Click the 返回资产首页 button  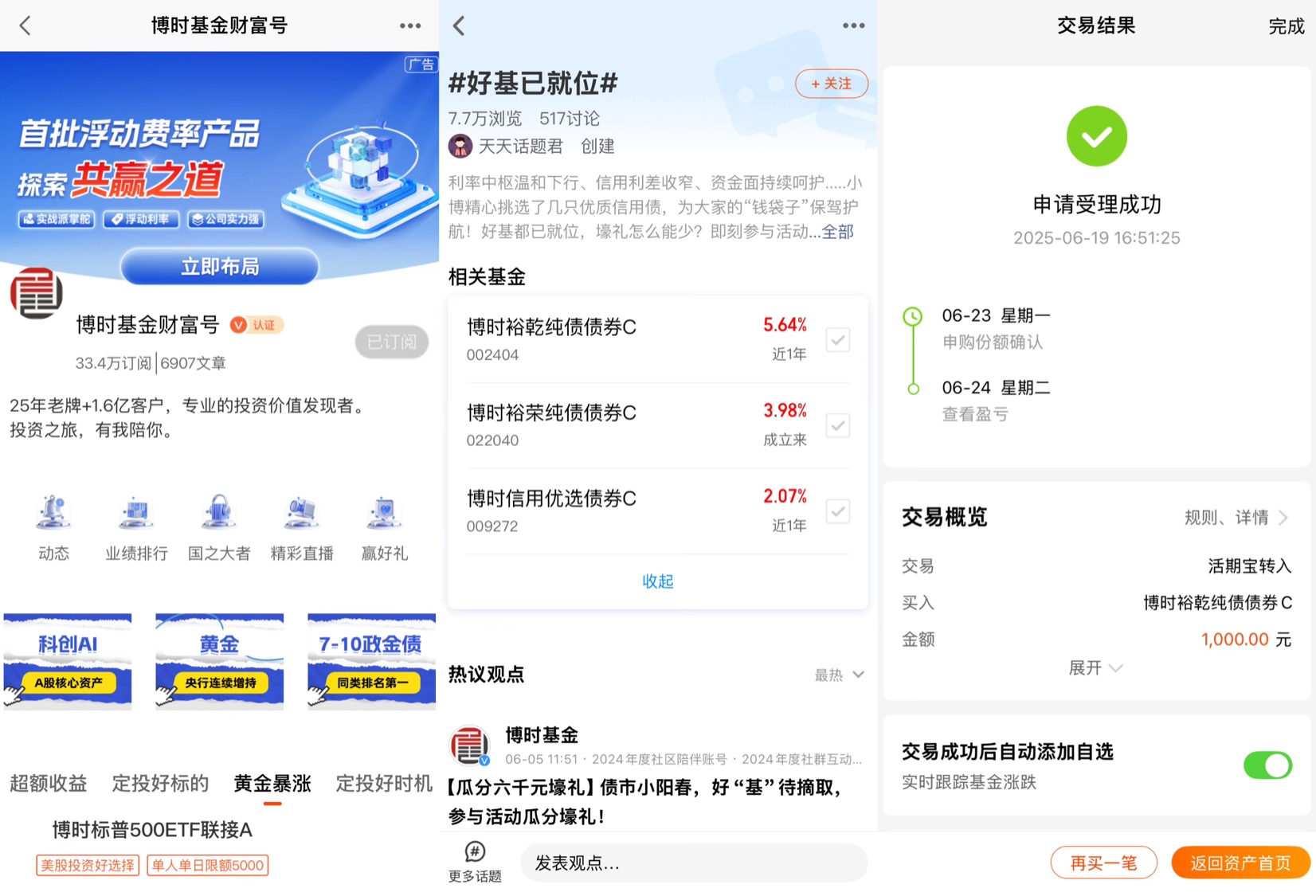(x=1240, y=863)
